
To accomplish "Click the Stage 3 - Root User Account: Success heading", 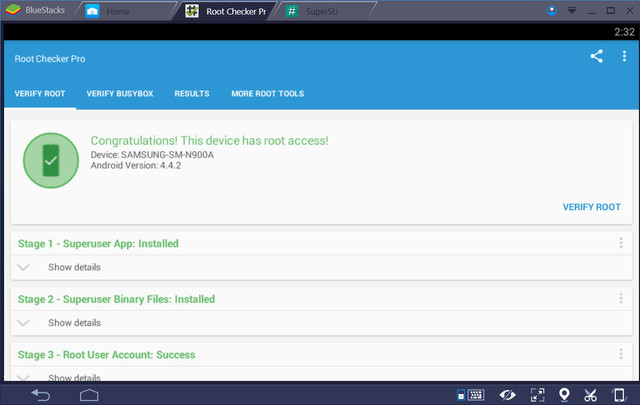I will pos(107,355).
